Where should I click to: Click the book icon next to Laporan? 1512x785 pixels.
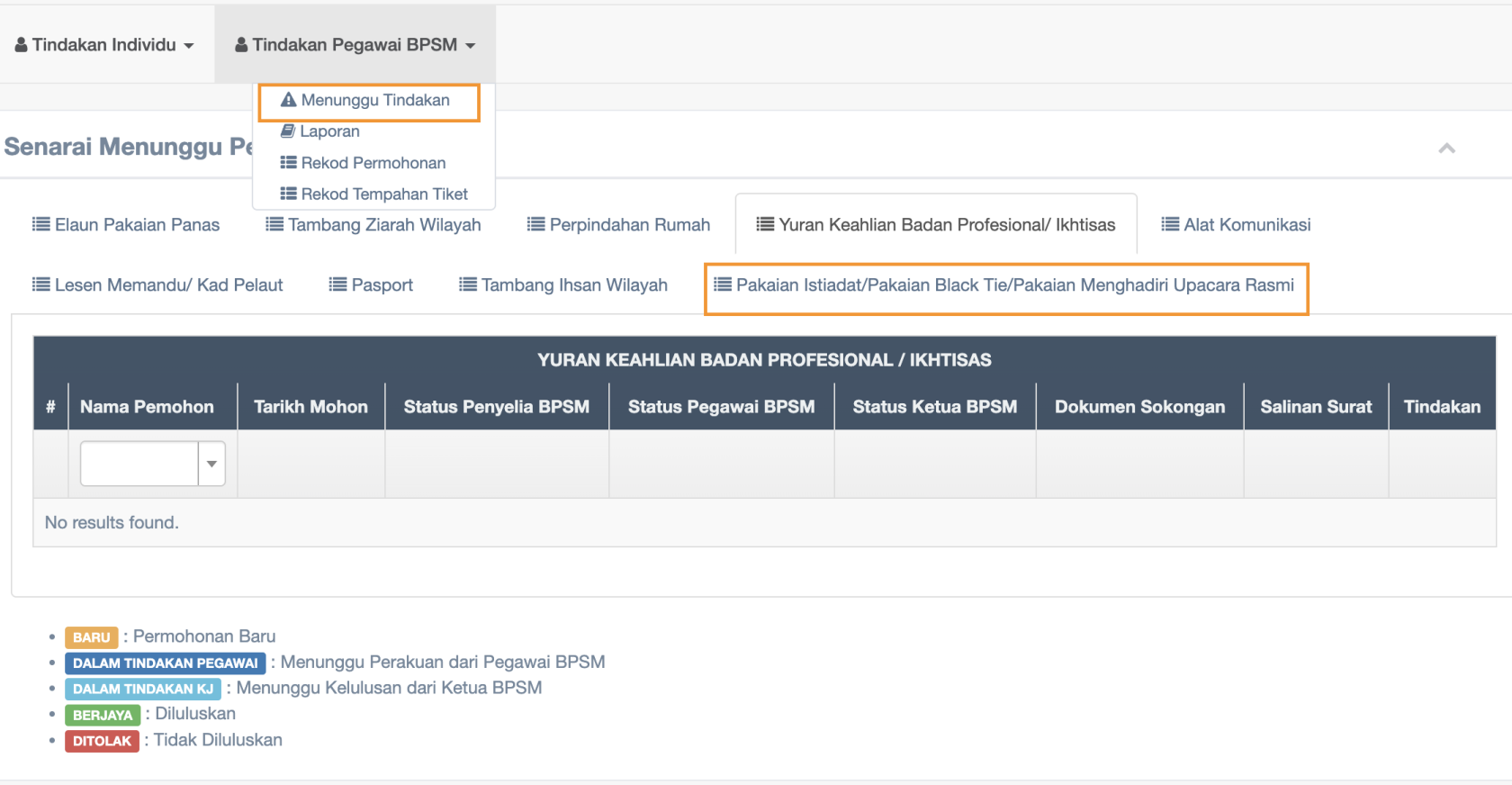(x=288, y=131)
